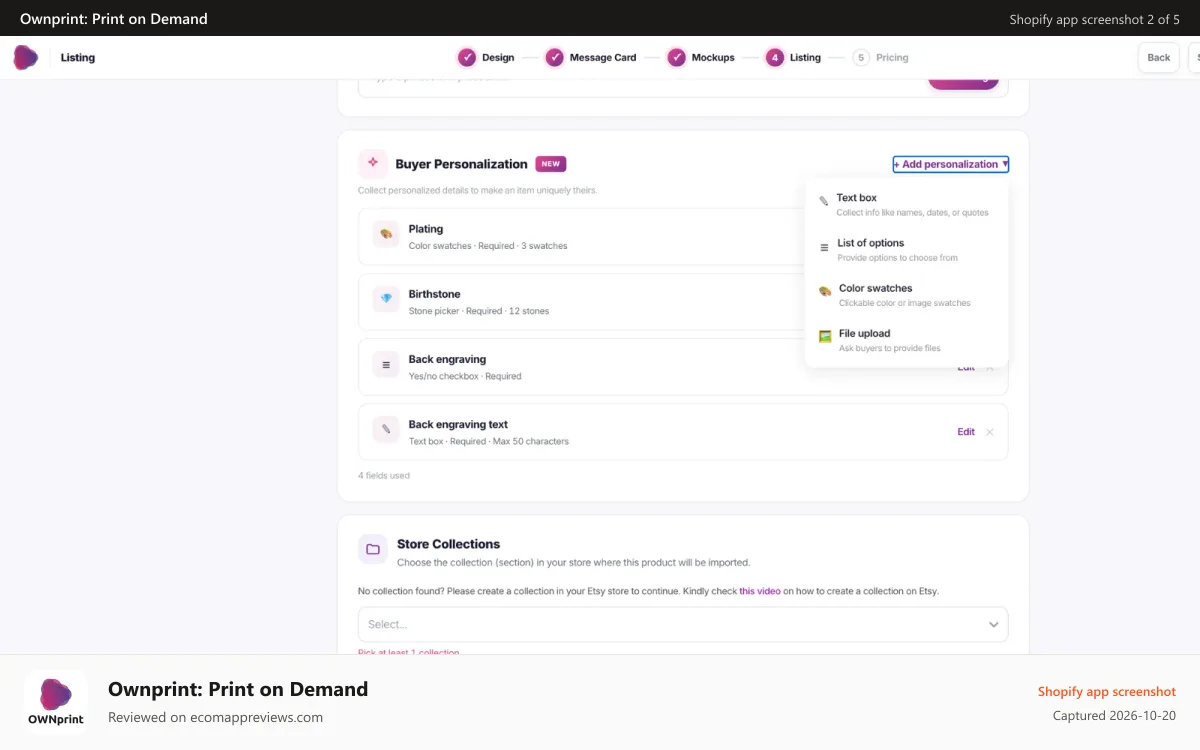Click the Back engraving text pencil icon

click(x=386, y=430)
